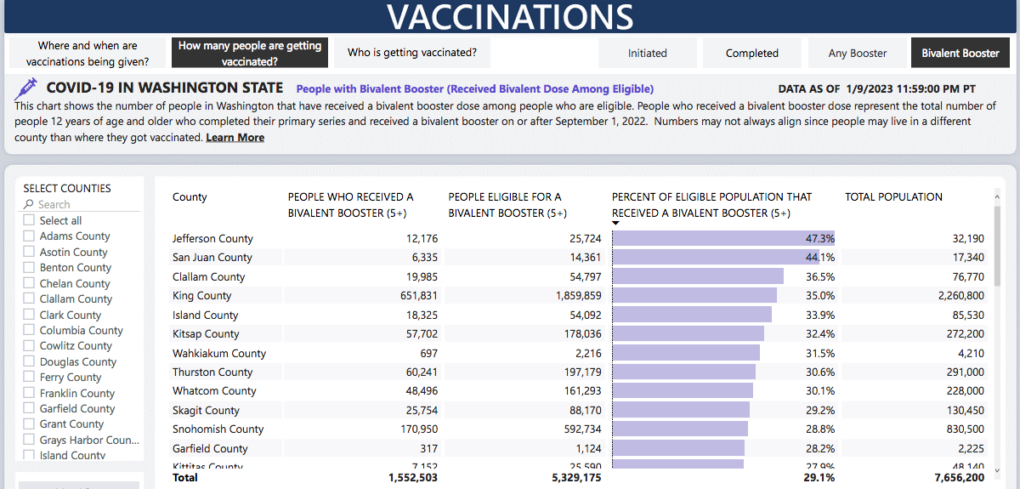Screen dimensions: 1020x489
Task: Sort by the County column header
Action: click(190, 197)
